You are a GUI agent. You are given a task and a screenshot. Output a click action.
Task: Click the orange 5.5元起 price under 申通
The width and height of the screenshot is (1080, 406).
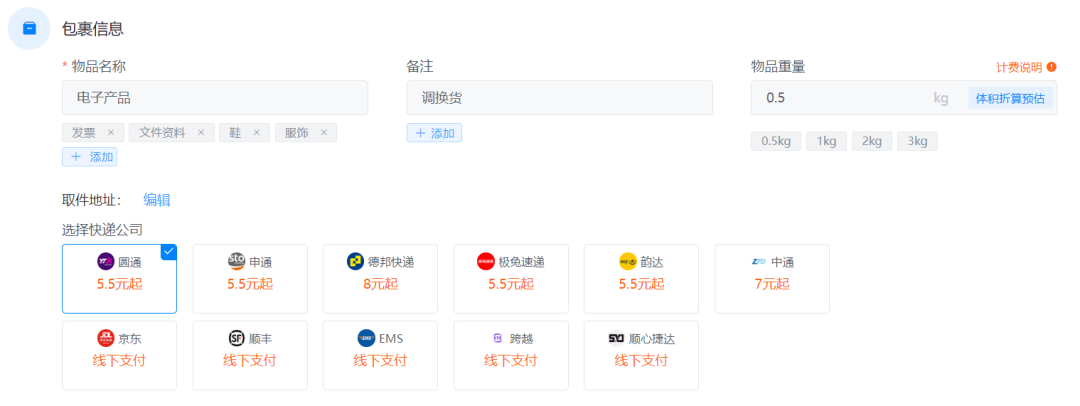point(250,284)
